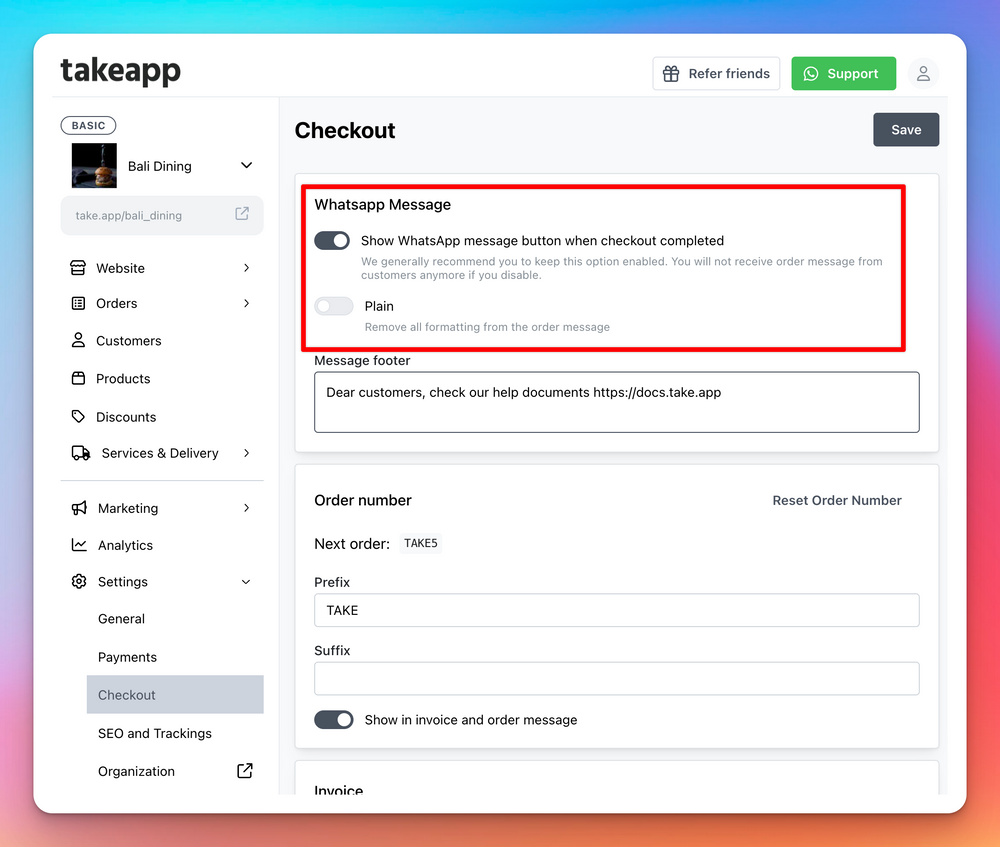This screenshot has height=847, width=1000.
Task: Toggle Show in invoice and order message
Action: [334, 719]
